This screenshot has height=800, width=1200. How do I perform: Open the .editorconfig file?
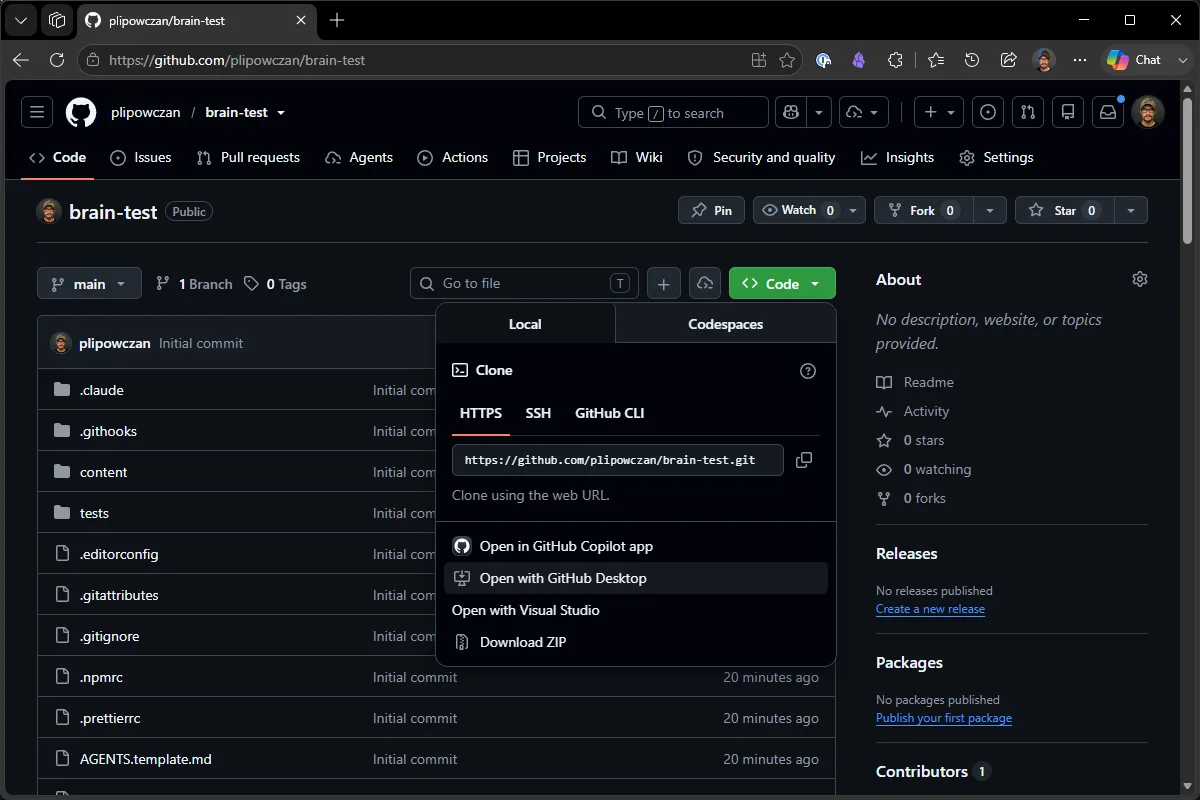pos(119,554)
